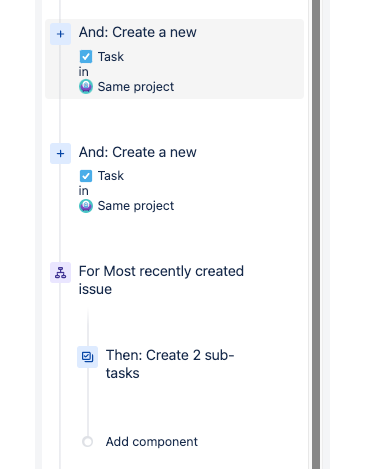
Task: Click Same project text in second action
Action: tap(136, 206)
